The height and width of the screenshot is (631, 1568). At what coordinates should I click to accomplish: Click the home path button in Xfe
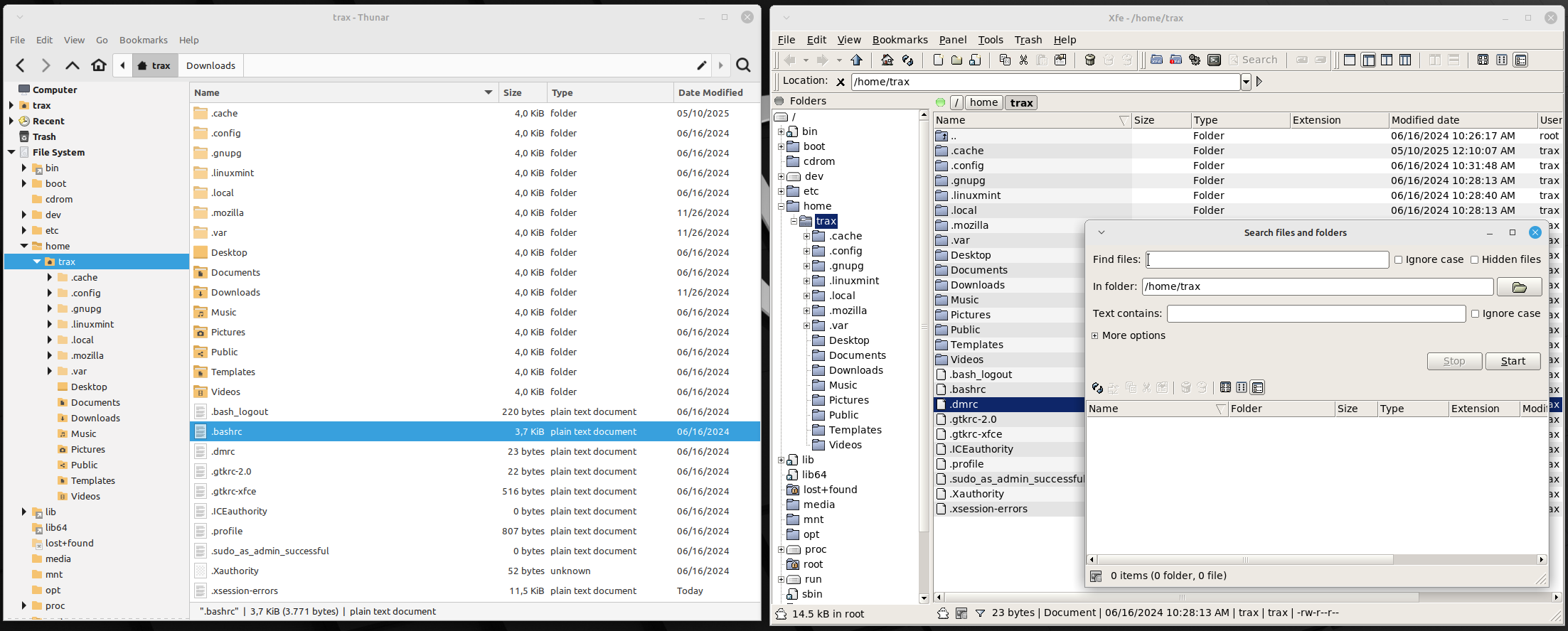pos(983,102)
